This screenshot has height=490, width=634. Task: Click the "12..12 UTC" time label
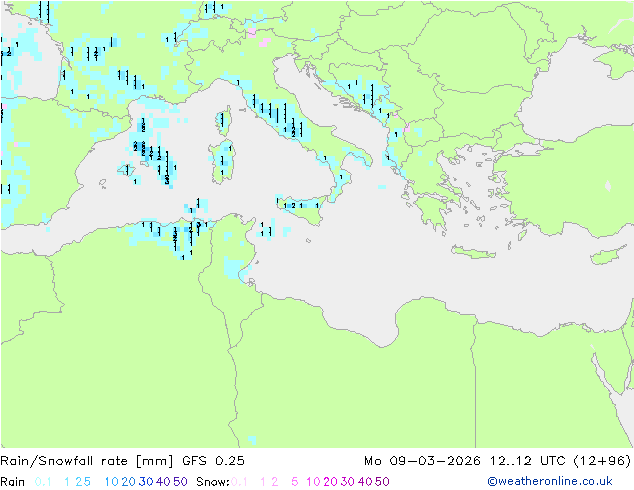click(x=528, y=461)
